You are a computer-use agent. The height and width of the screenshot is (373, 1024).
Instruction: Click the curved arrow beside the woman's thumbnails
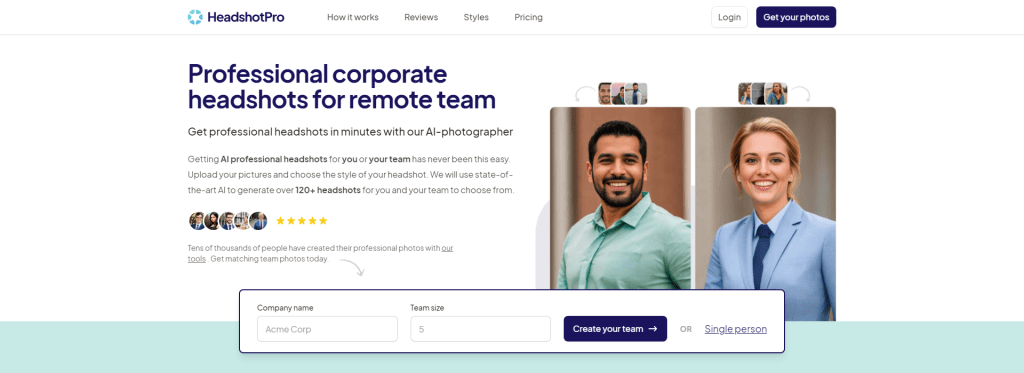(x=800, y=94)
